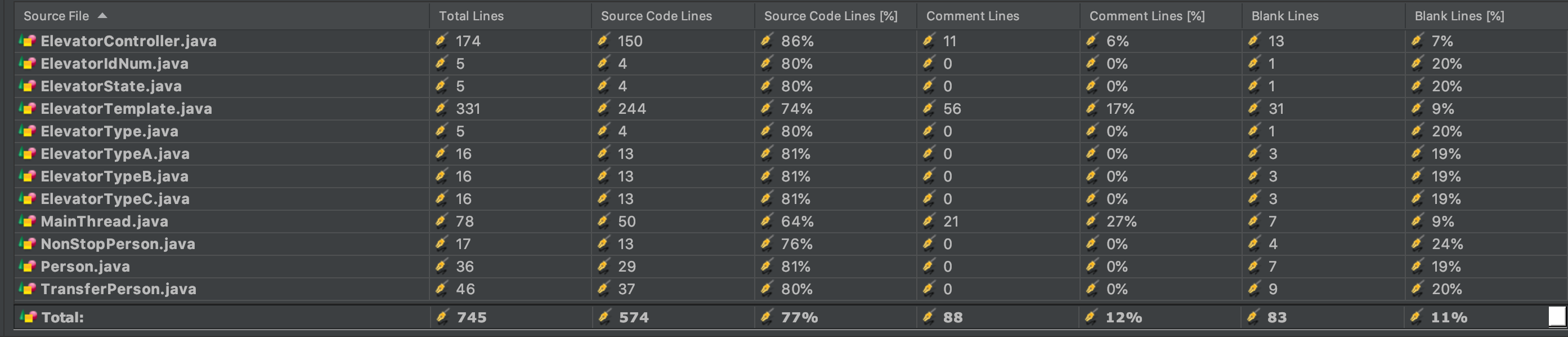Screen dimensions: 1568x337
Task: Click the Person.java file icon
Action: 28,267
